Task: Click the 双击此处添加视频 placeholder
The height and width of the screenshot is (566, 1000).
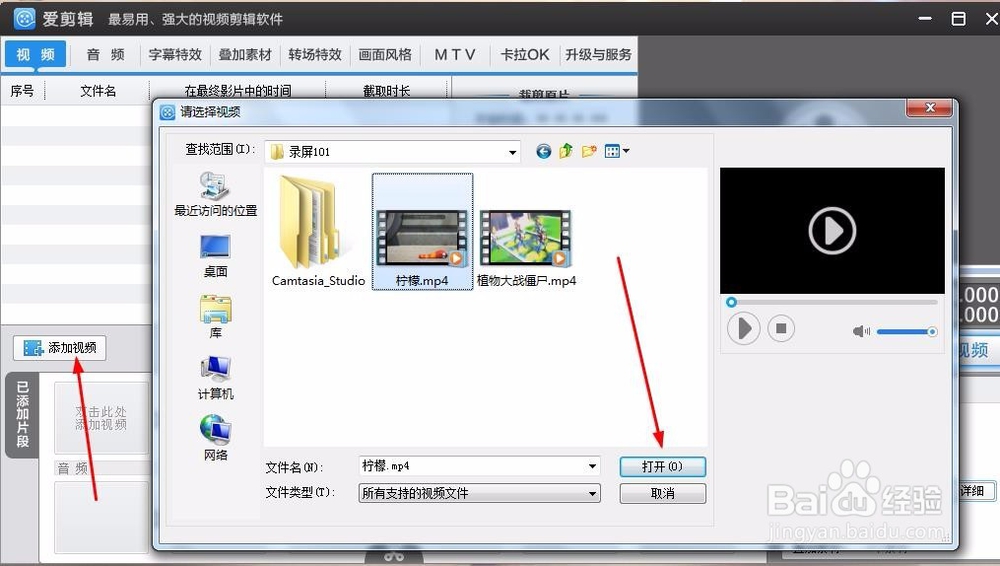Action: click(101, 418)
